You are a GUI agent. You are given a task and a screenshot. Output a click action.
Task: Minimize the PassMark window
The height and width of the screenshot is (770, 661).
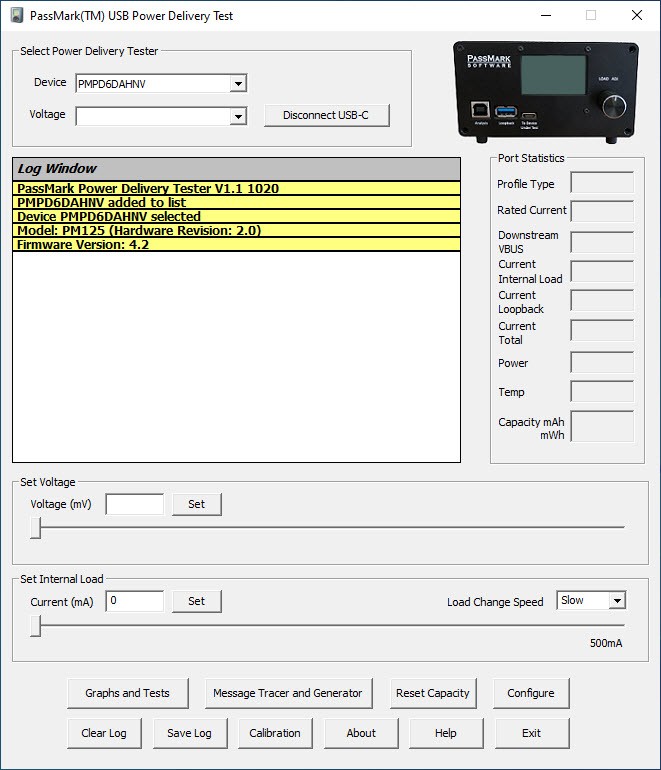(546, 15)
